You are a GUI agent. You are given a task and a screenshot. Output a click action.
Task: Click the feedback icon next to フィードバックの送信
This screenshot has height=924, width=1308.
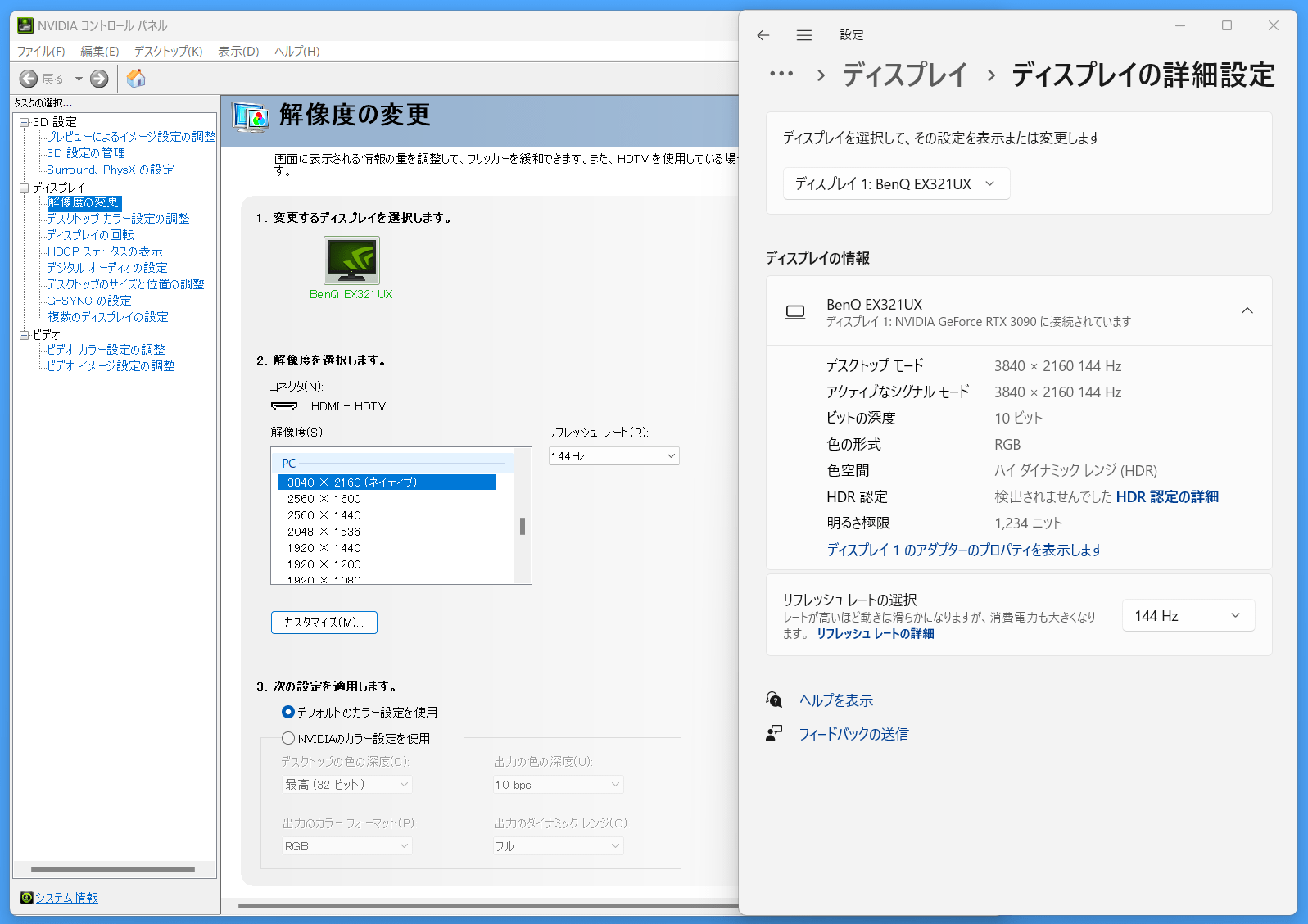pyautogui.click(x=774, y=734)
